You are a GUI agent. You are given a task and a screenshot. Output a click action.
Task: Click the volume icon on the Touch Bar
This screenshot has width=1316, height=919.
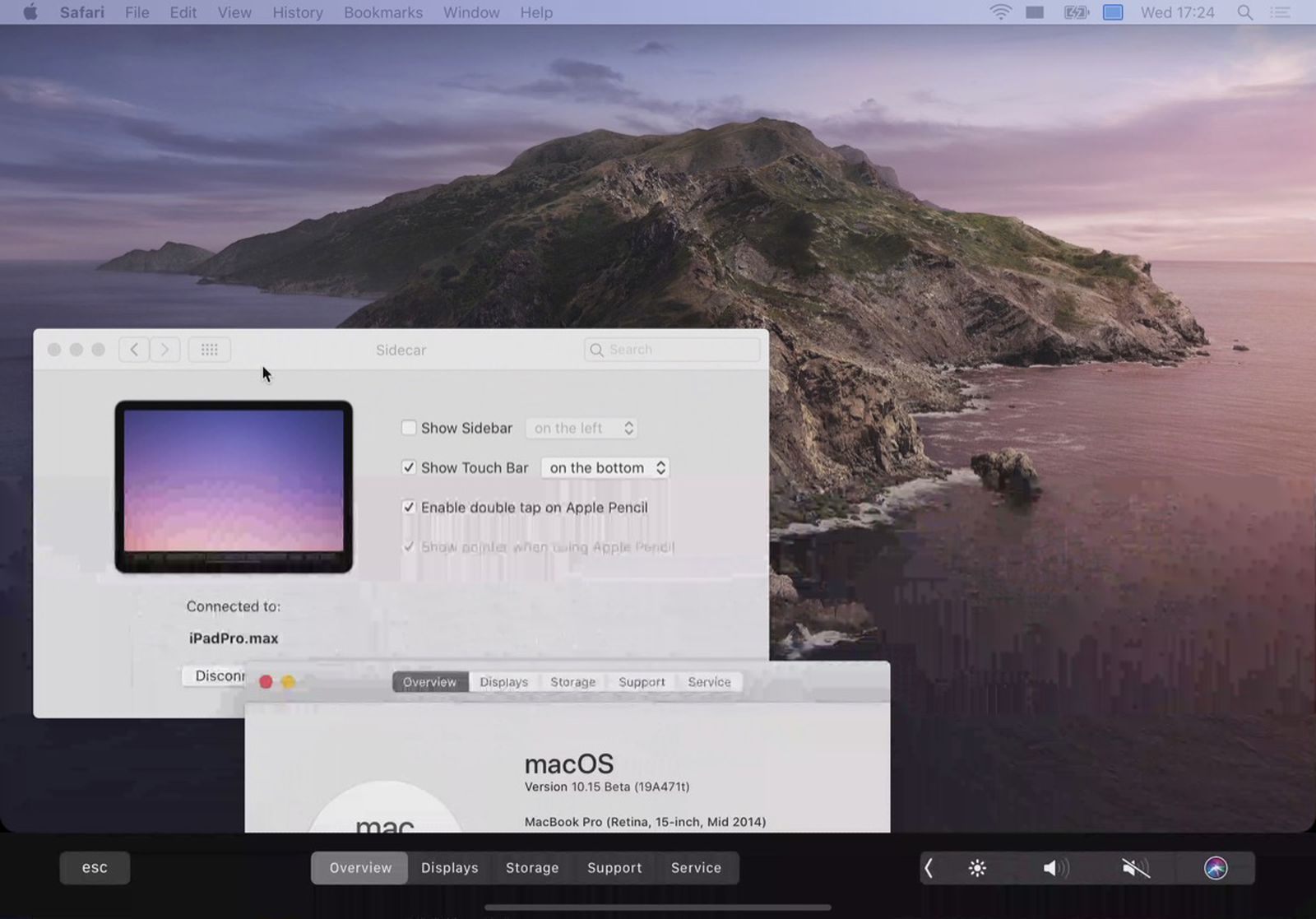(1055, 867)
